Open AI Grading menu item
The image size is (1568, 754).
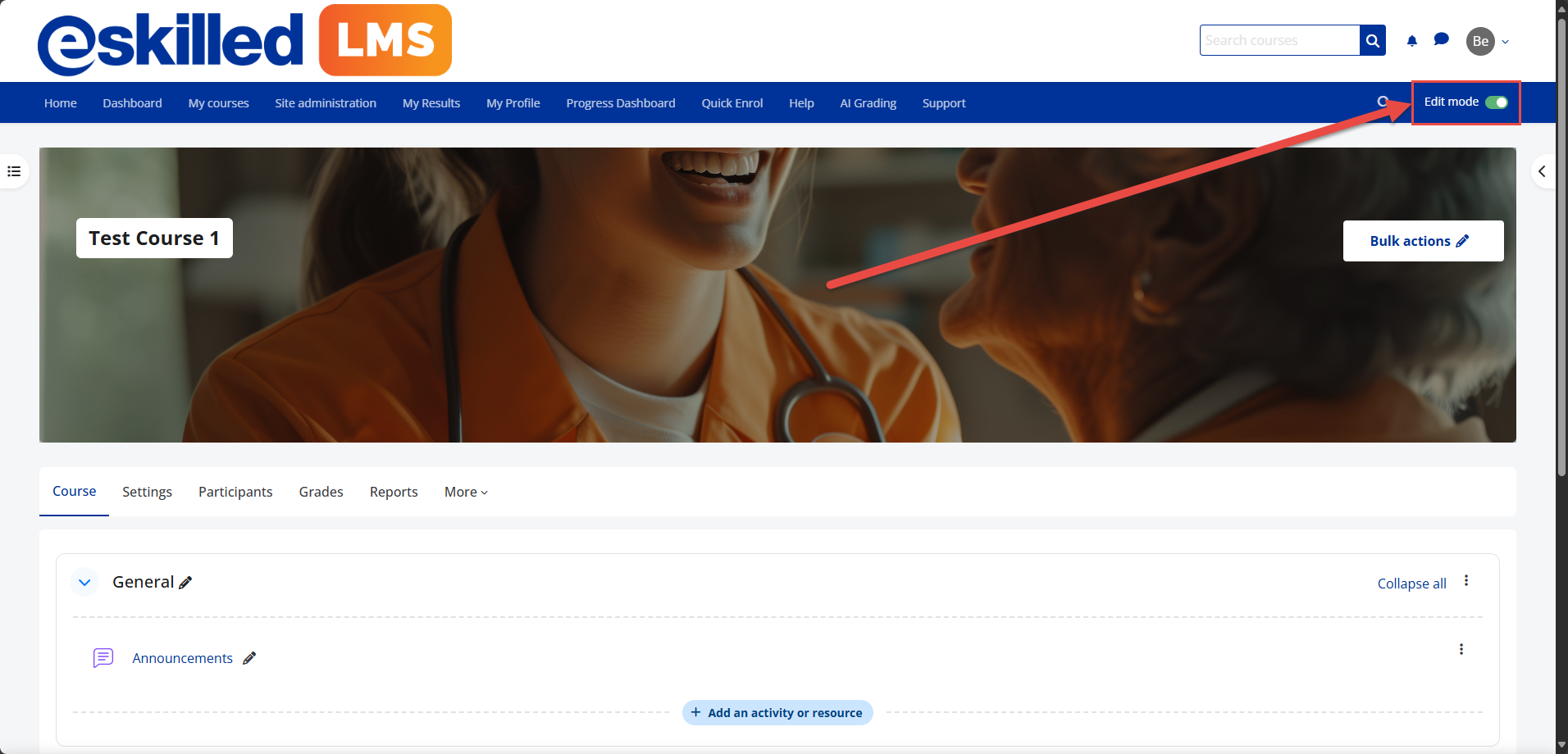pos(868,103)
